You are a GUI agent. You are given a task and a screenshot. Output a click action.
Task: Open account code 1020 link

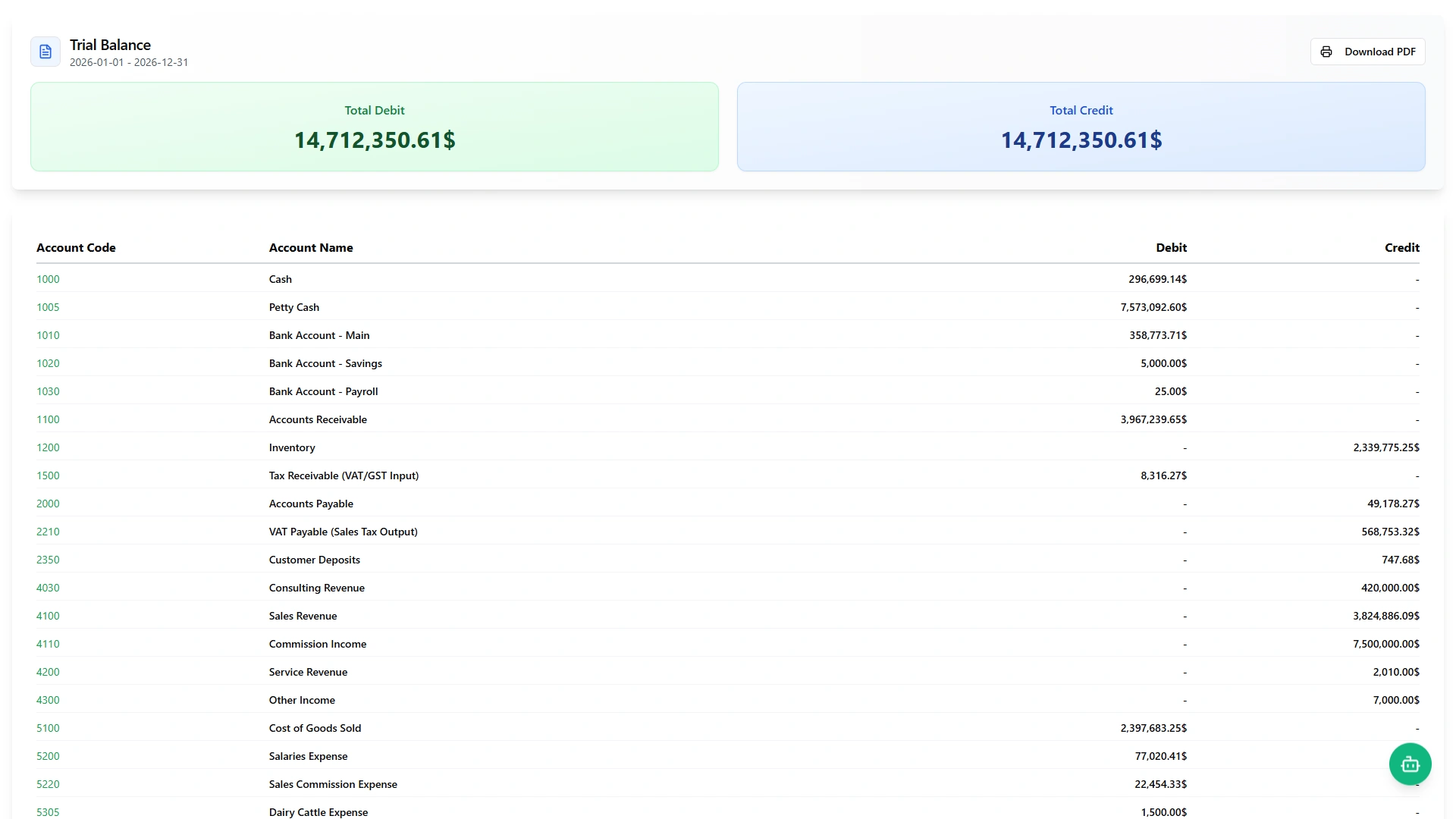pos(48,363)
